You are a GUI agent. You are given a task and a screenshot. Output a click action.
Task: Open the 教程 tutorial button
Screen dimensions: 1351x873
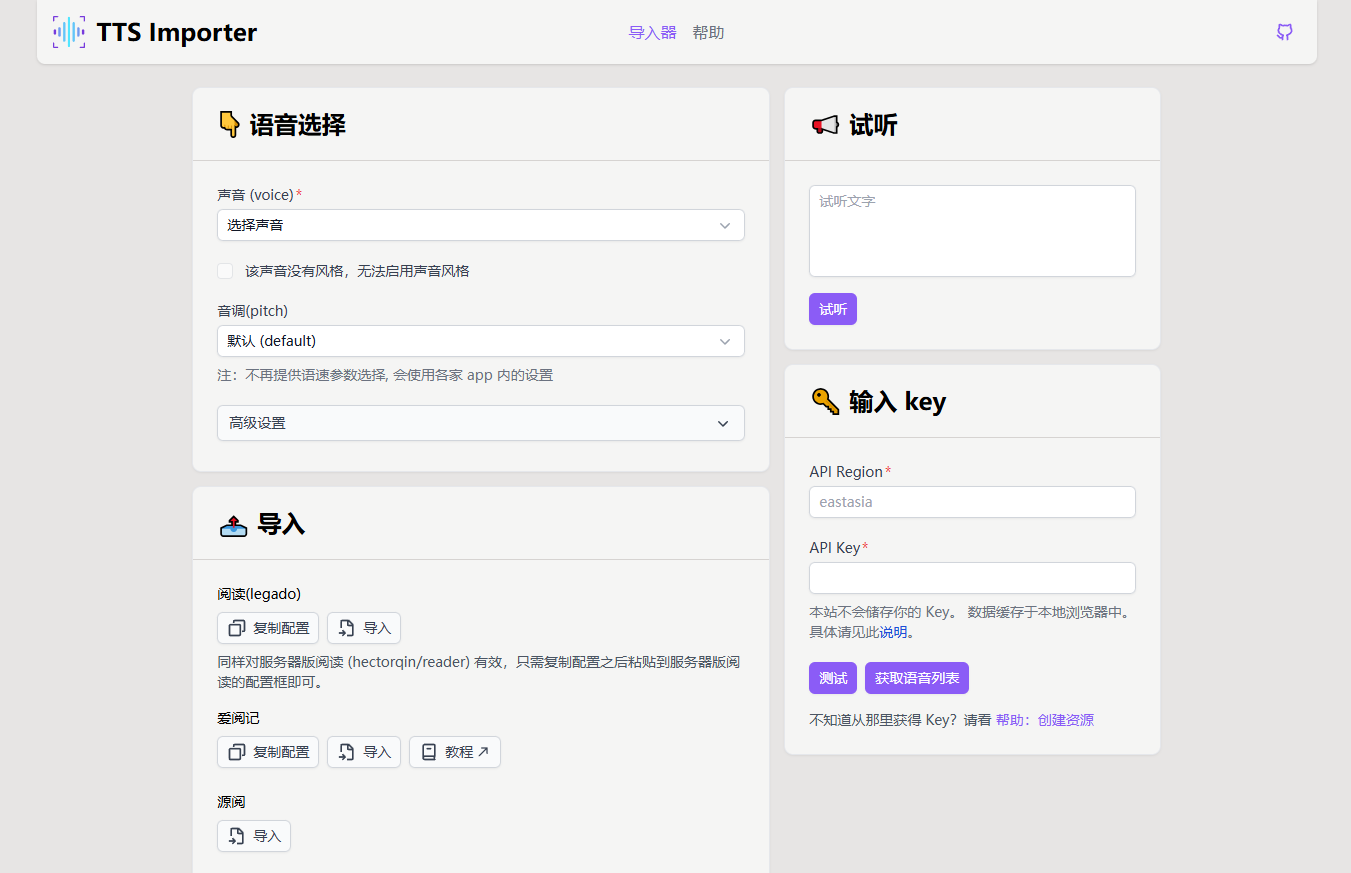pyautogui.click(x=455, y=752)
